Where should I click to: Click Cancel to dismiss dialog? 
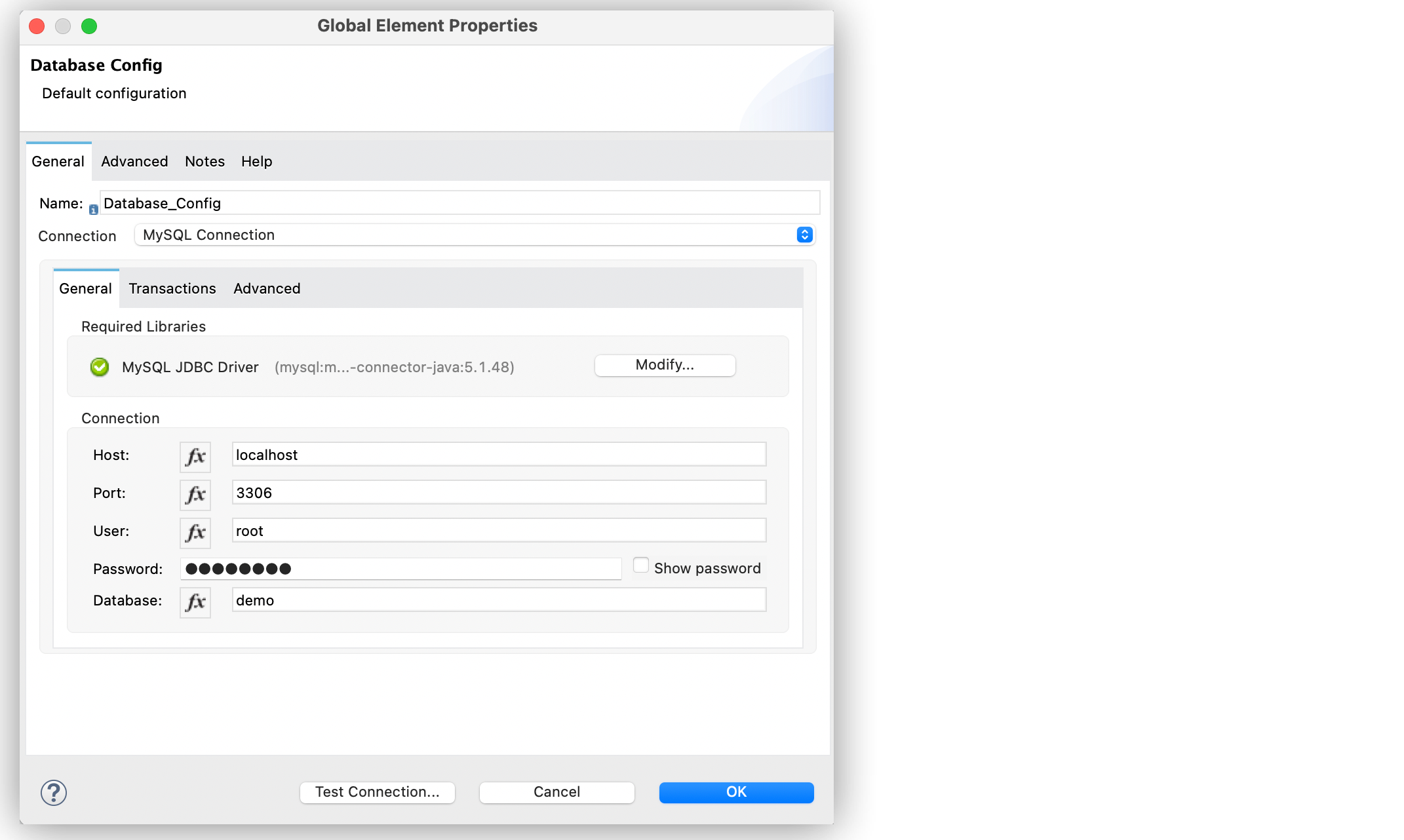[x=557, y=791]
